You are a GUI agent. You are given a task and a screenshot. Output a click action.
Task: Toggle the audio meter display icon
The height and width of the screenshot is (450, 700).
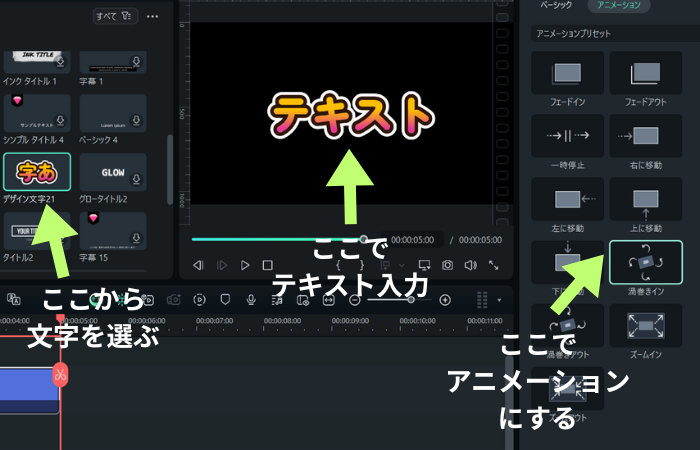tap(482, 300)
